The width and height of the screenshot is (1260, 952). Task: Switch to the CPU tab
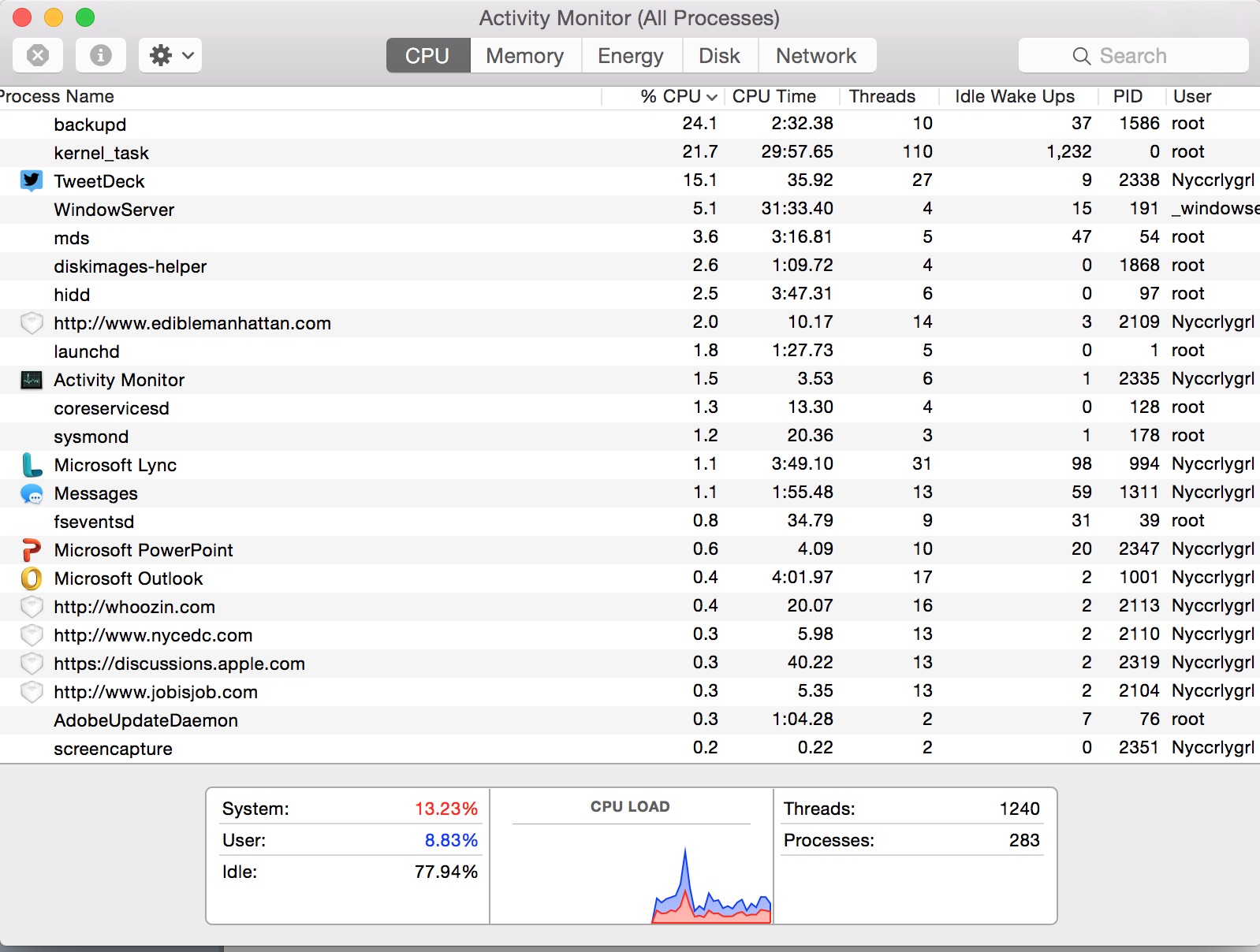tap(428, 55)
